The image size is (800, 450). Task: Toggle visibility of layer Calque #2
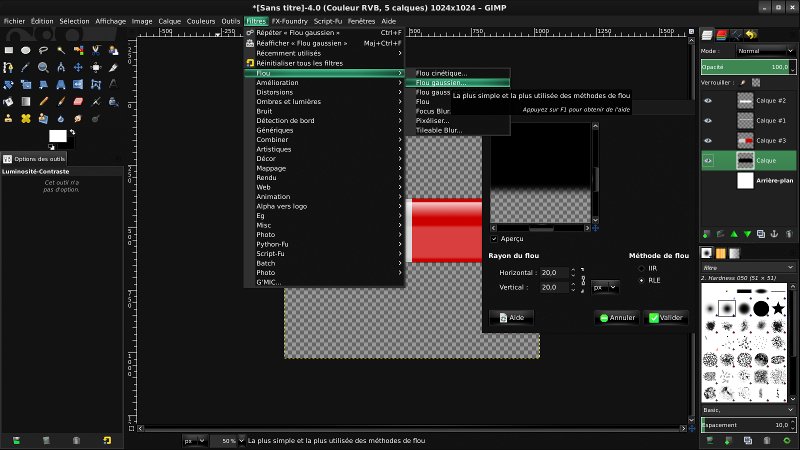tap(708, 101)
